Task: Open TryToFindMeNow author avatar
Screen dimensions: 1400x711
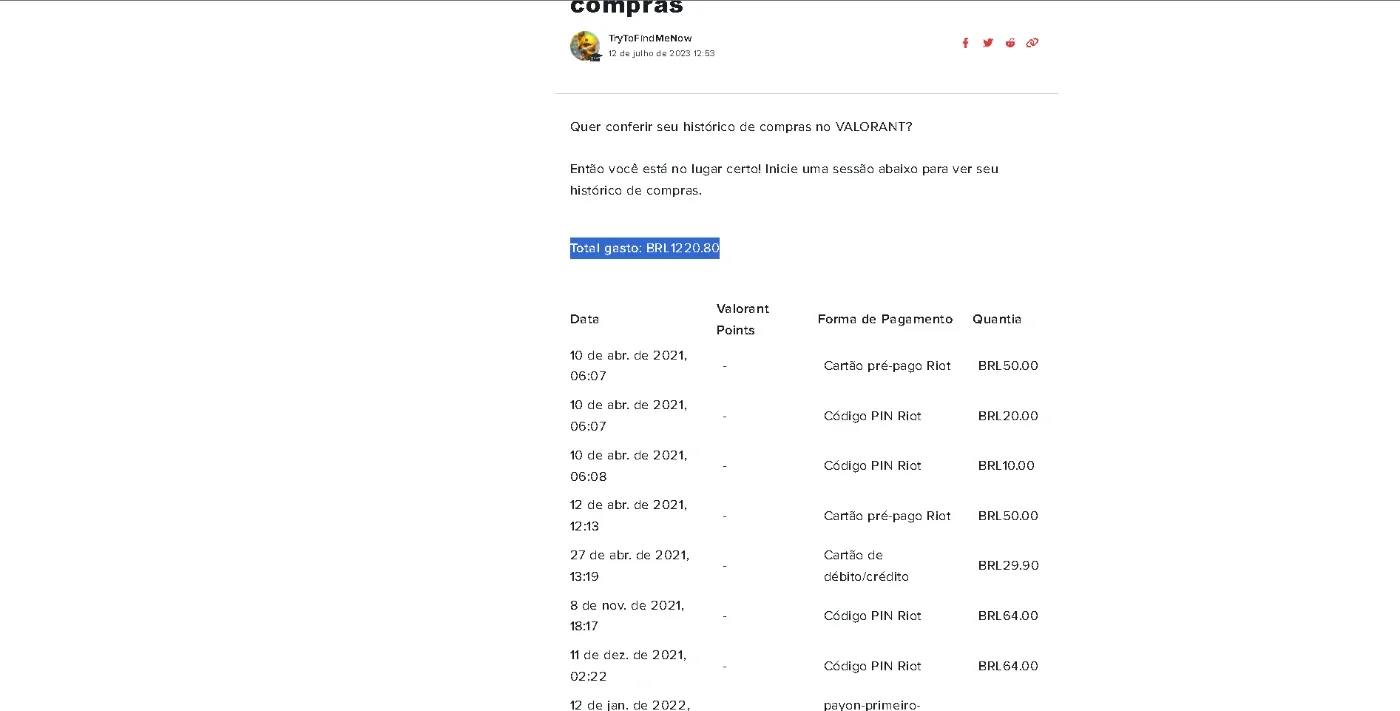Action: point(585,46)
